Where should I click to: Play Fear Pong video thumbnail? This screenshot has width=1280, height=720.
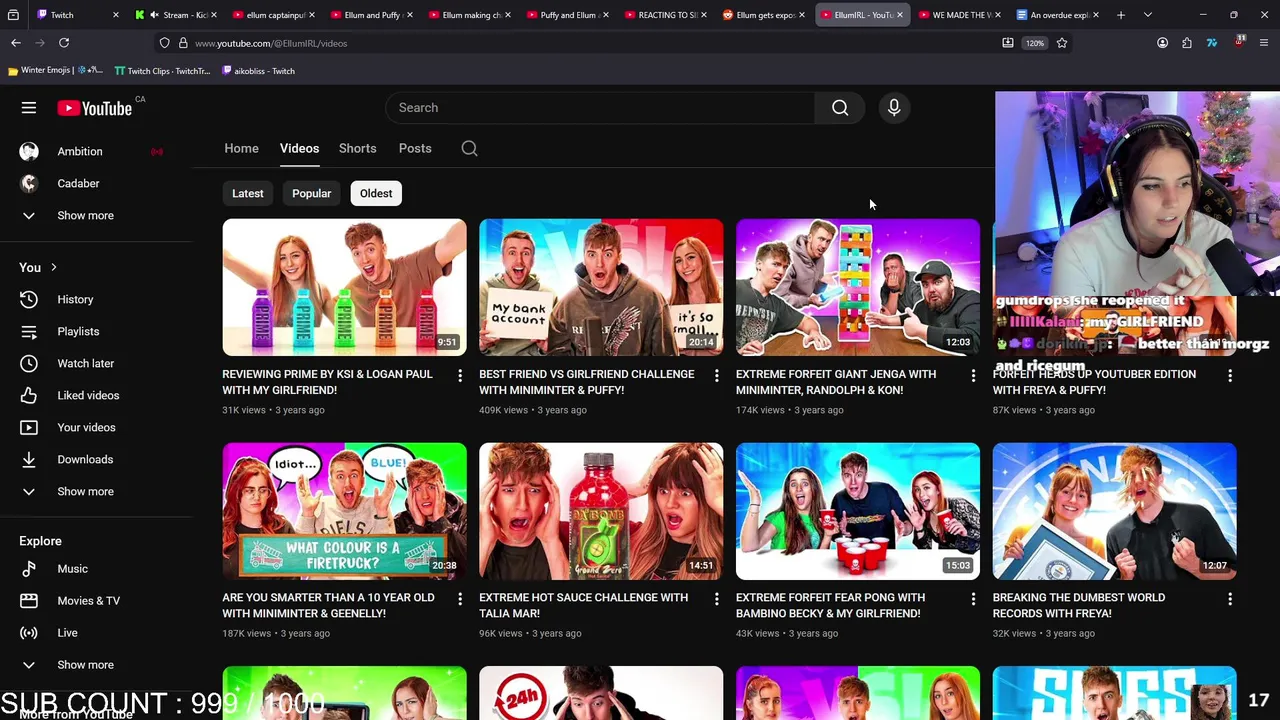858,511
